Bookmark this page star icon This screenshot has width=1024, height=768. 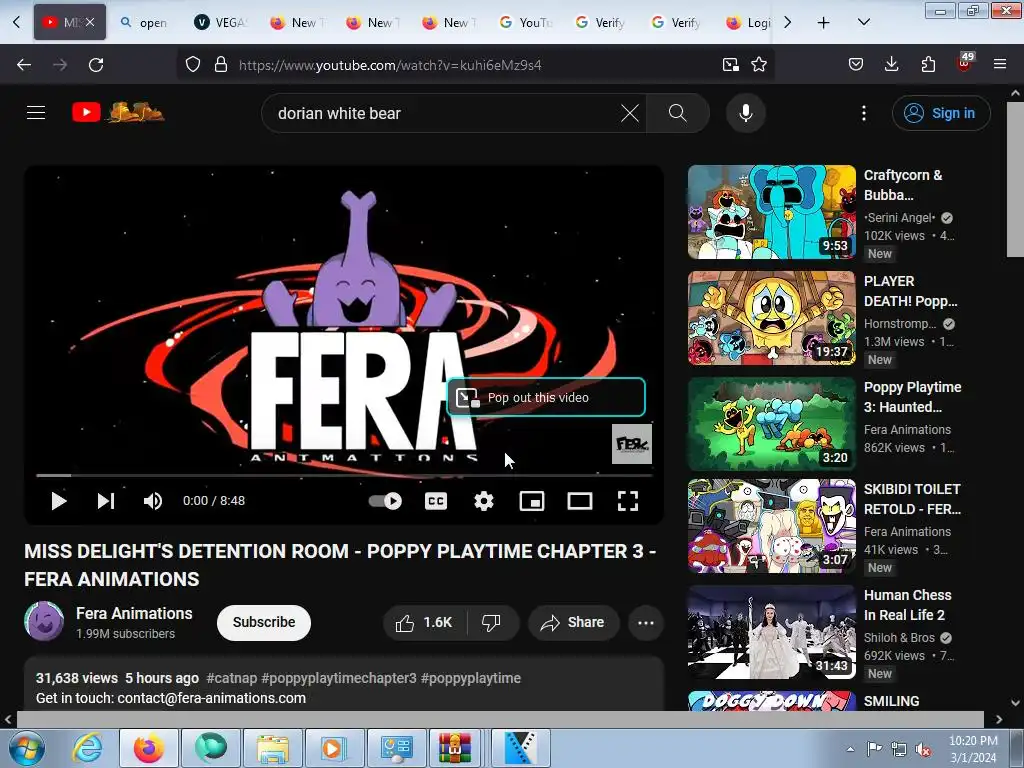click(x=759, y=65)
